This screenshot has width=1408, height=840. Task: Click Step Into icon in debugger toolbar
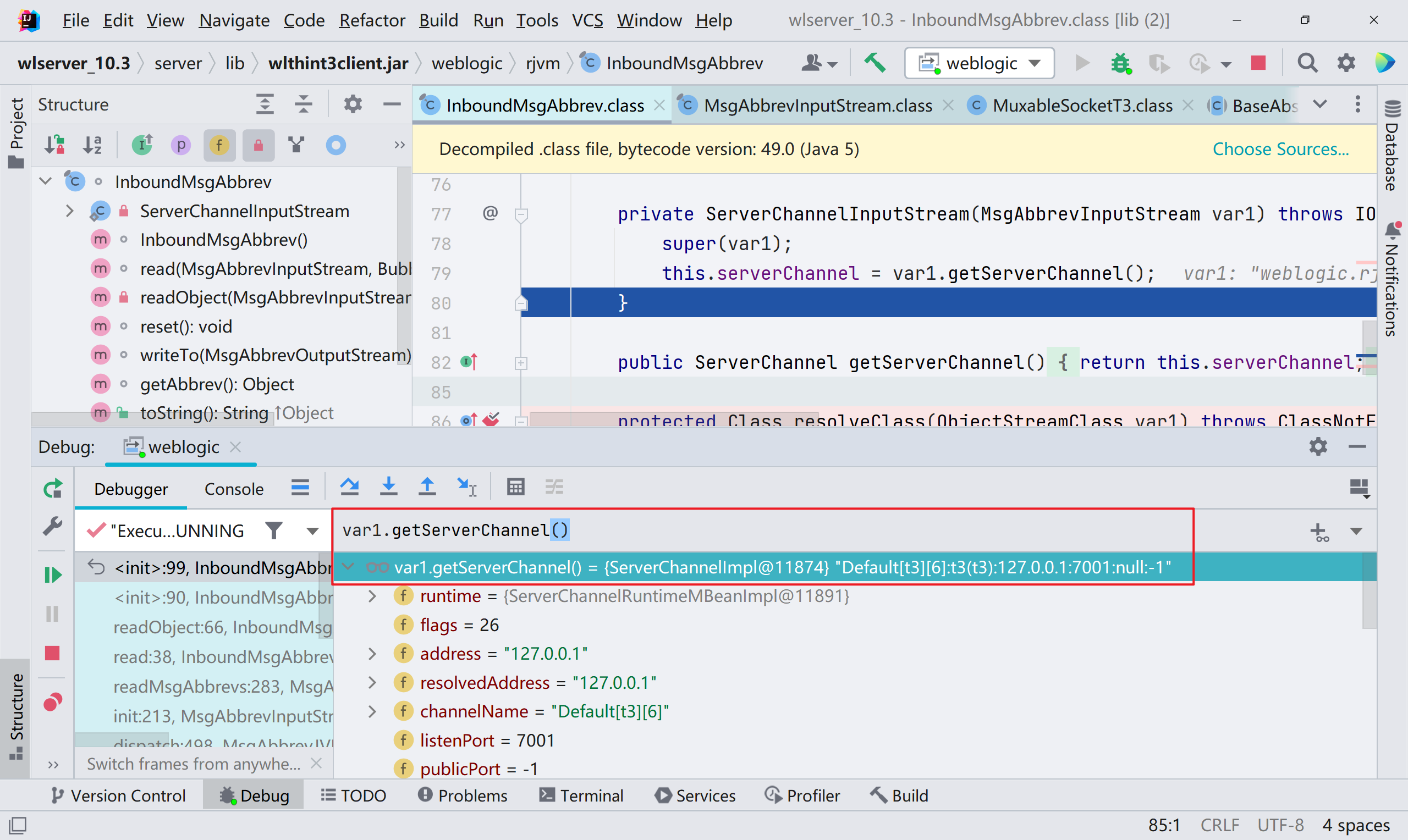click(x=388, y=487)
